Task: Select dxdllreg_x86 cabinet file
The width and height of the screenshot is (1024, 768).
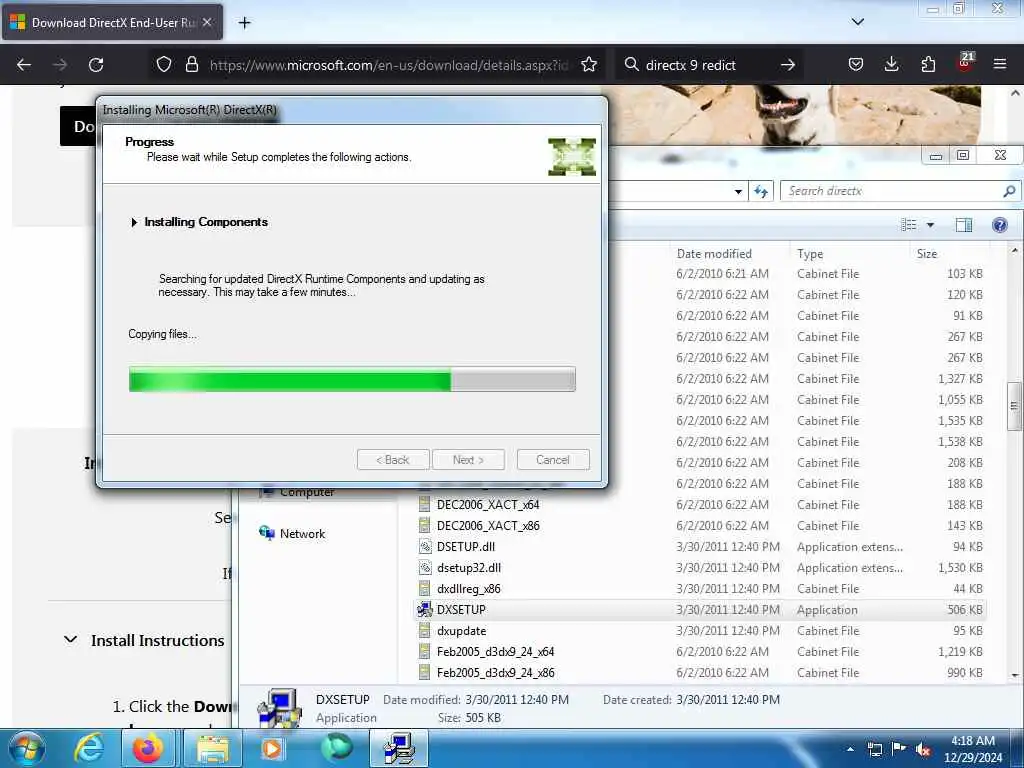Action: (x=469, y=588)
